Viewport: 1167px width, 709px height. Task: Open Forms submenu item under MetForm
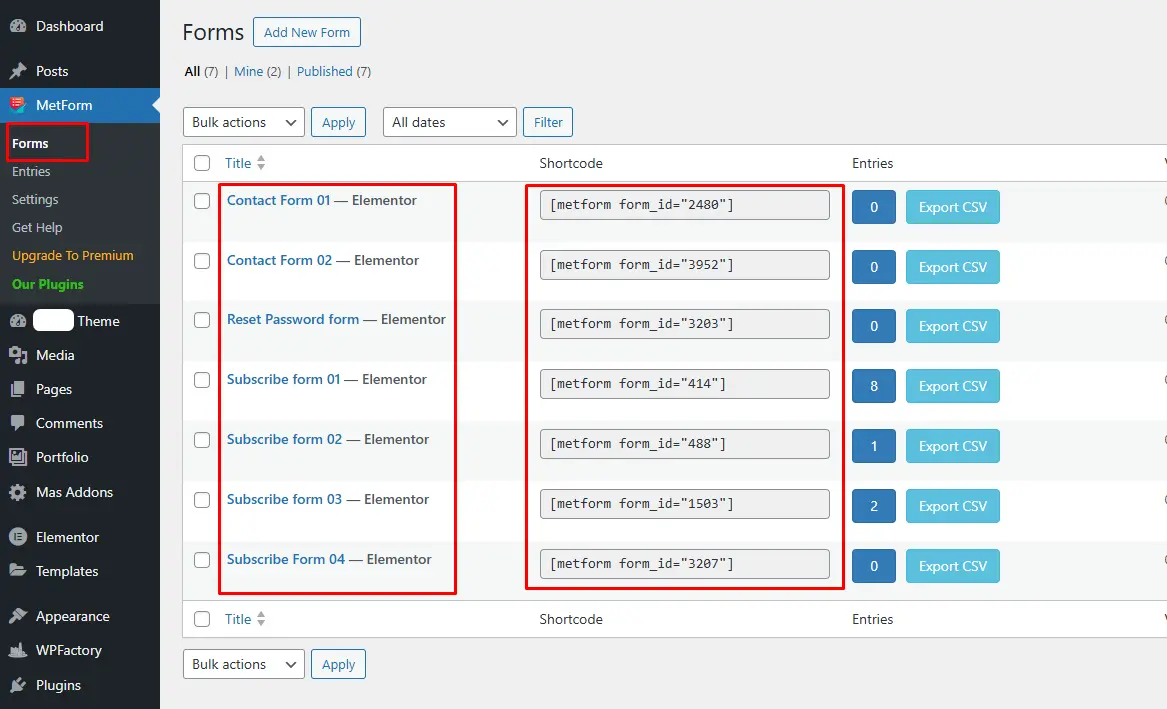(x=30, y=143)
